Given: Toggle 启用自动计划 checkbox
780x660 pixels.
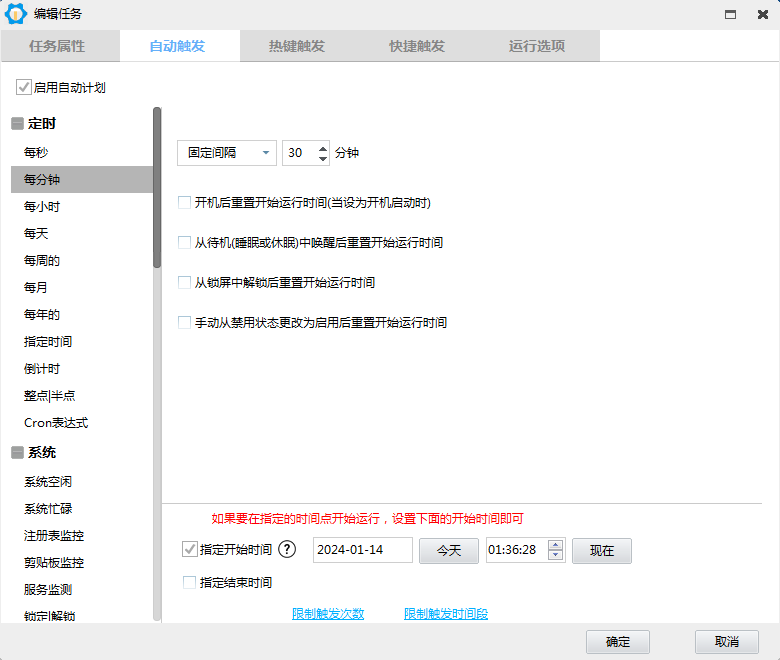Looking at the screenshot, I should 23,88.
